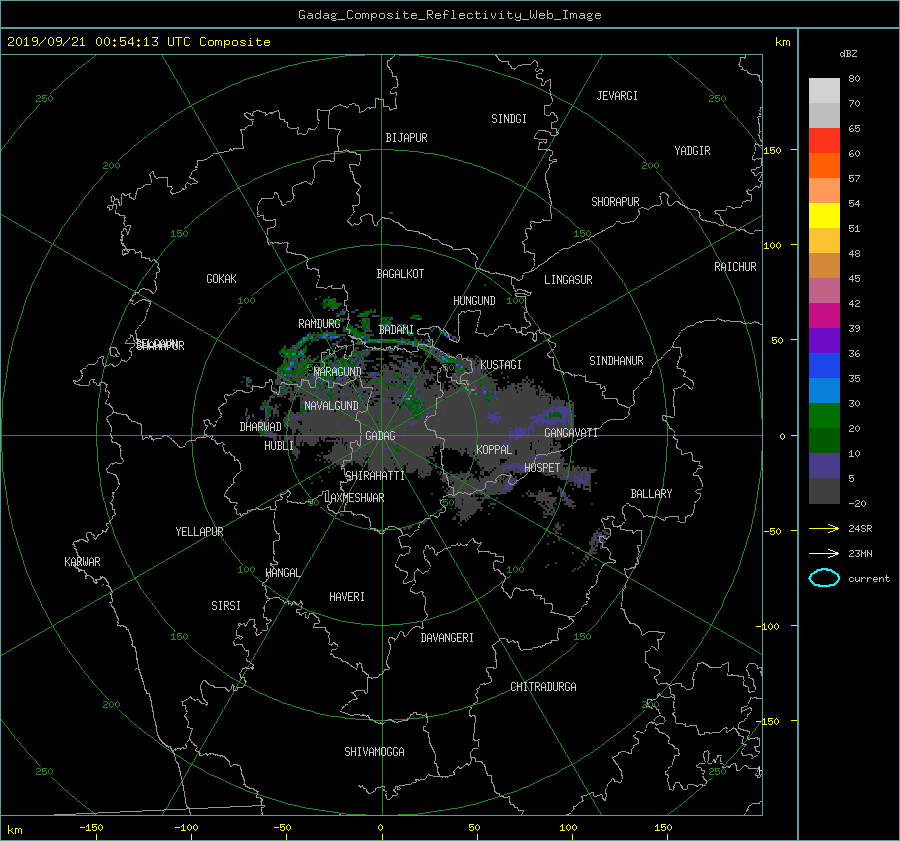
Task: Click the 'KUSTAGI' city label
Action: [501, 365]
